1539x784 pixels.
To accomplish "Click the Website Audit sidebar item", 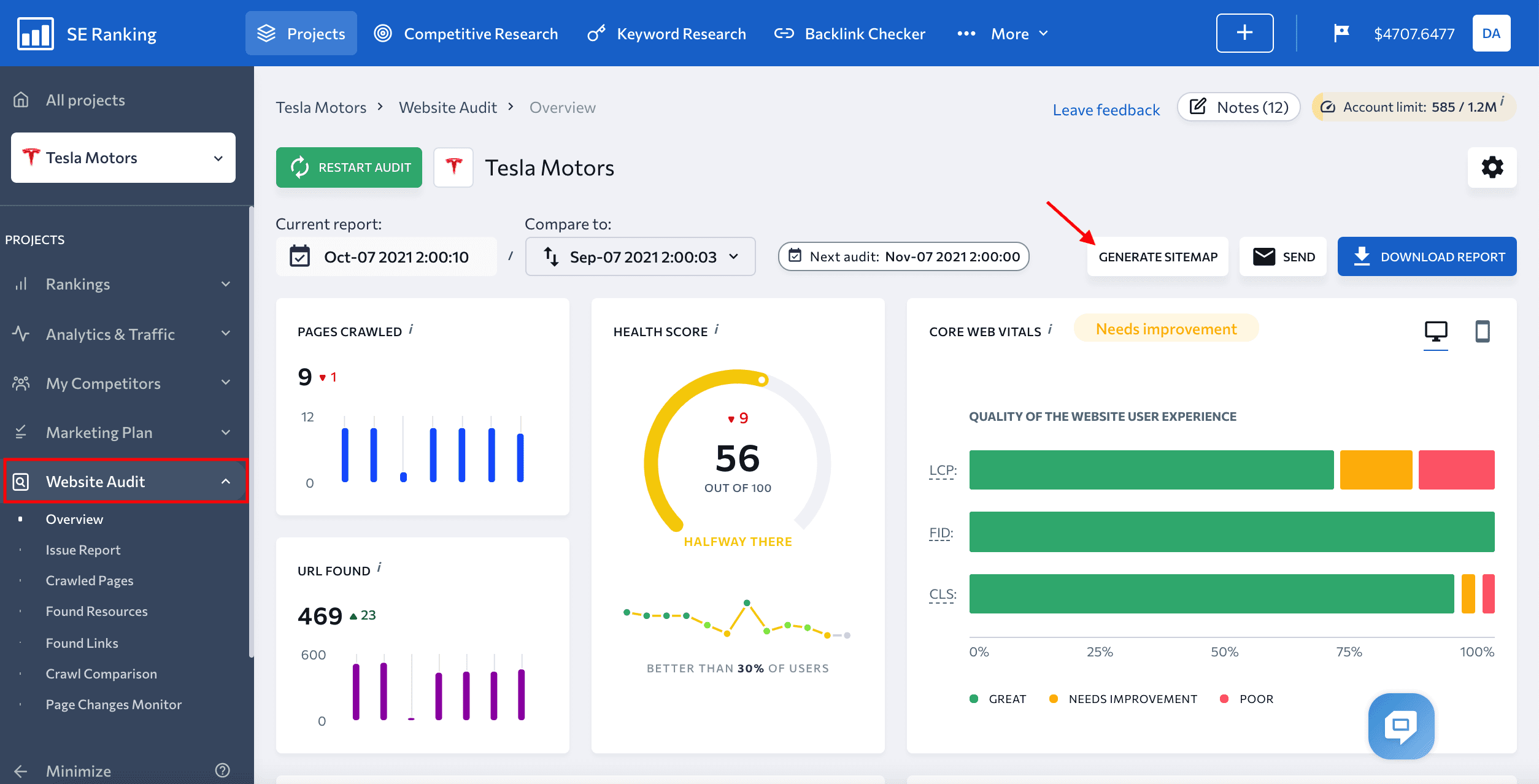I will (124, 481).
